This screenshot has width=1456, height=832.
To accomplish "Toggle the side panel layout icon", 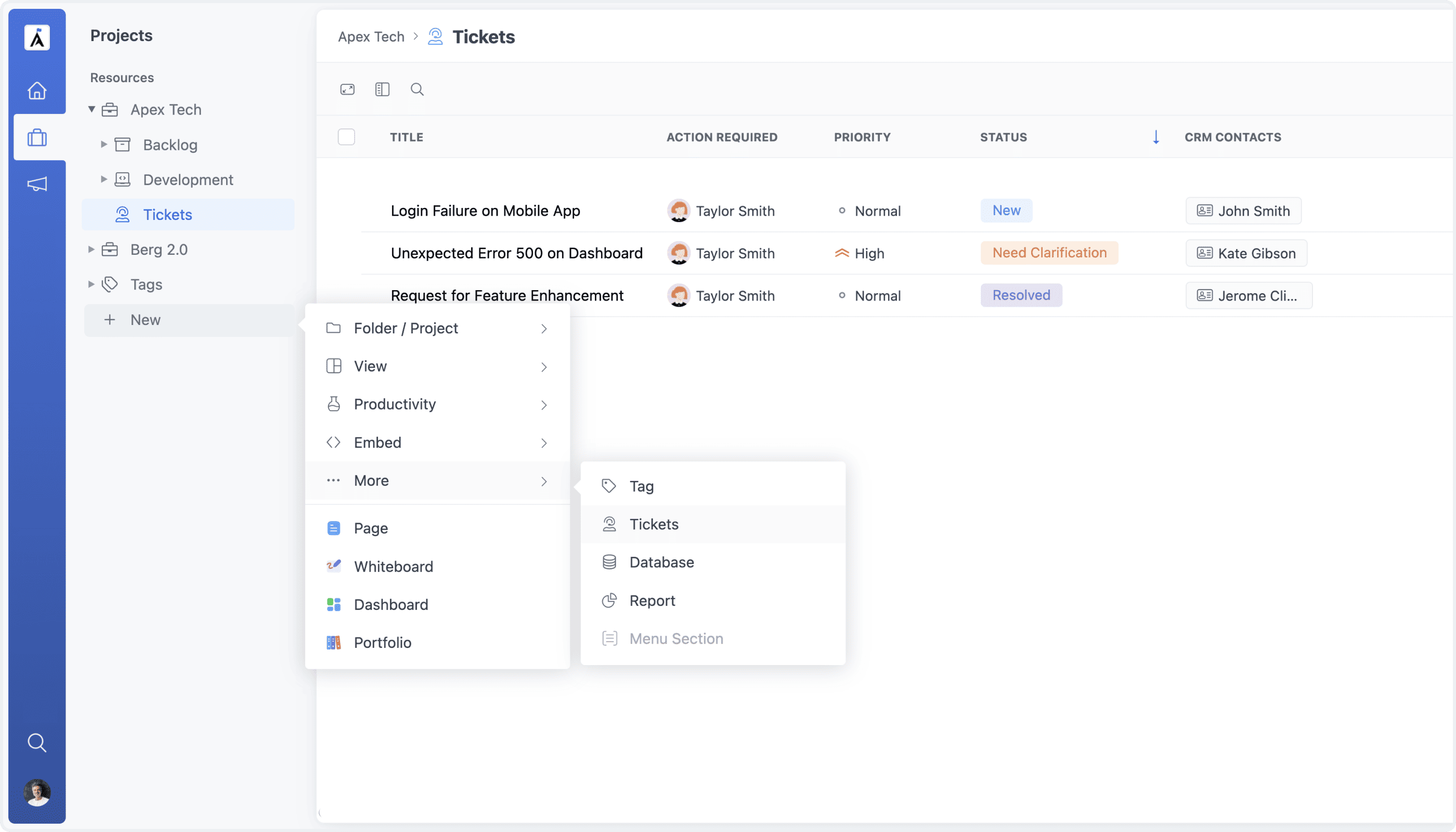I will [382, 89].
